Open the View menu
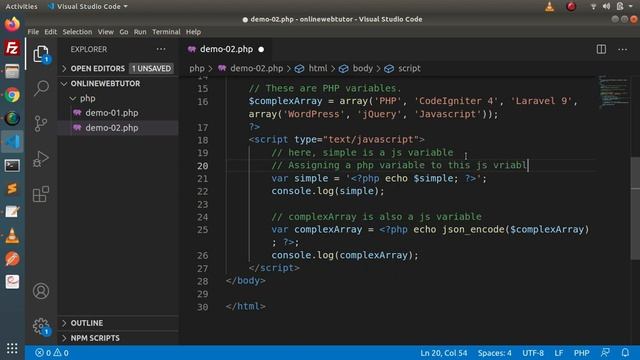The width and height of the screenshot is (640, 360). (x=106, y=32)
